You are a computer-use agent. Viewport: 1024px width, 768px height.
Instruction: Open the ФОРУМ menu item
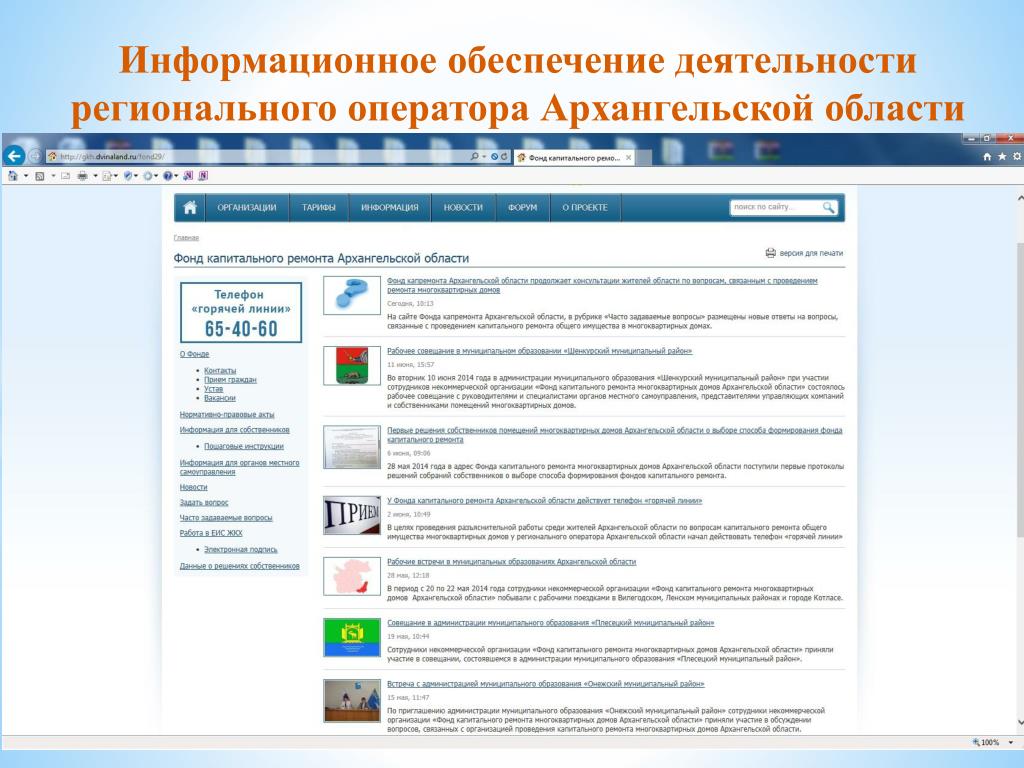click(x=522, y=208)
